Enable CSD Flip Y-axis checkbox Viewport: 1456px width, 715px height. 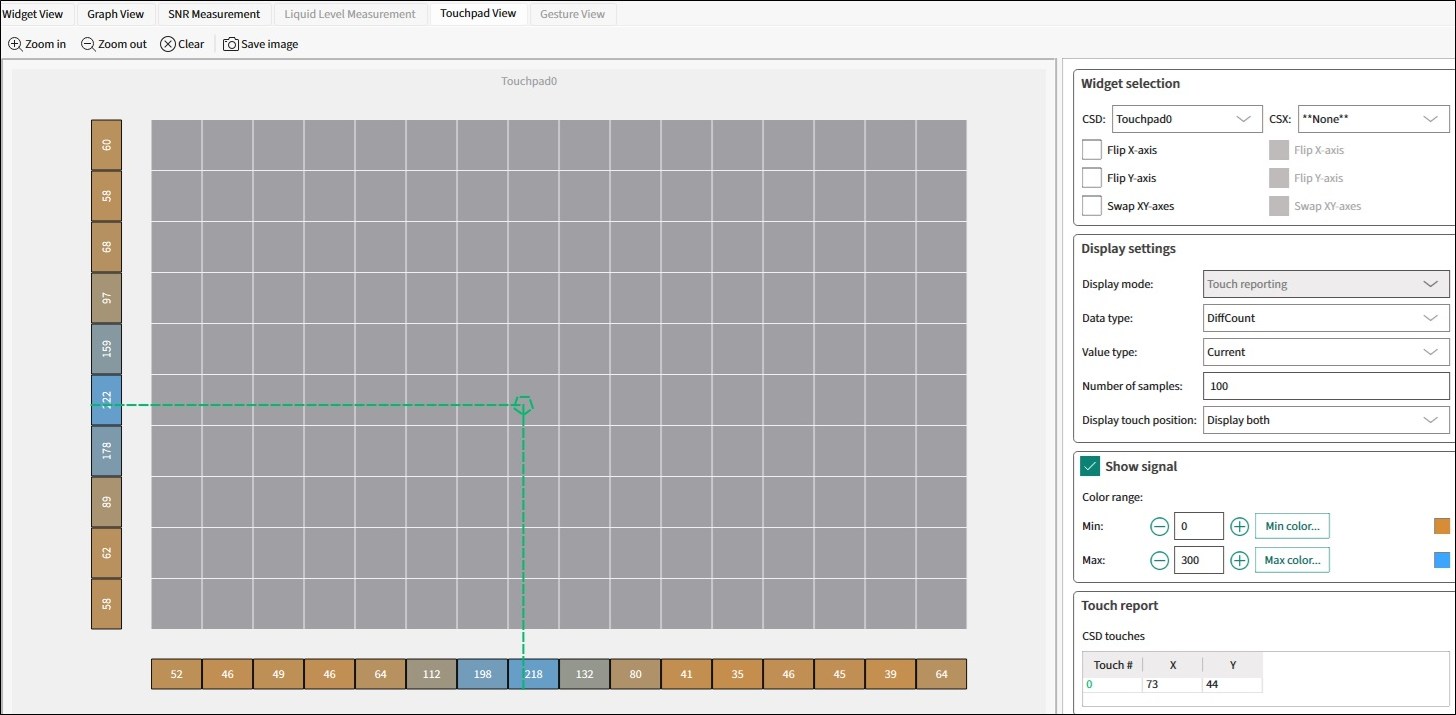(x=1092, y=178)
